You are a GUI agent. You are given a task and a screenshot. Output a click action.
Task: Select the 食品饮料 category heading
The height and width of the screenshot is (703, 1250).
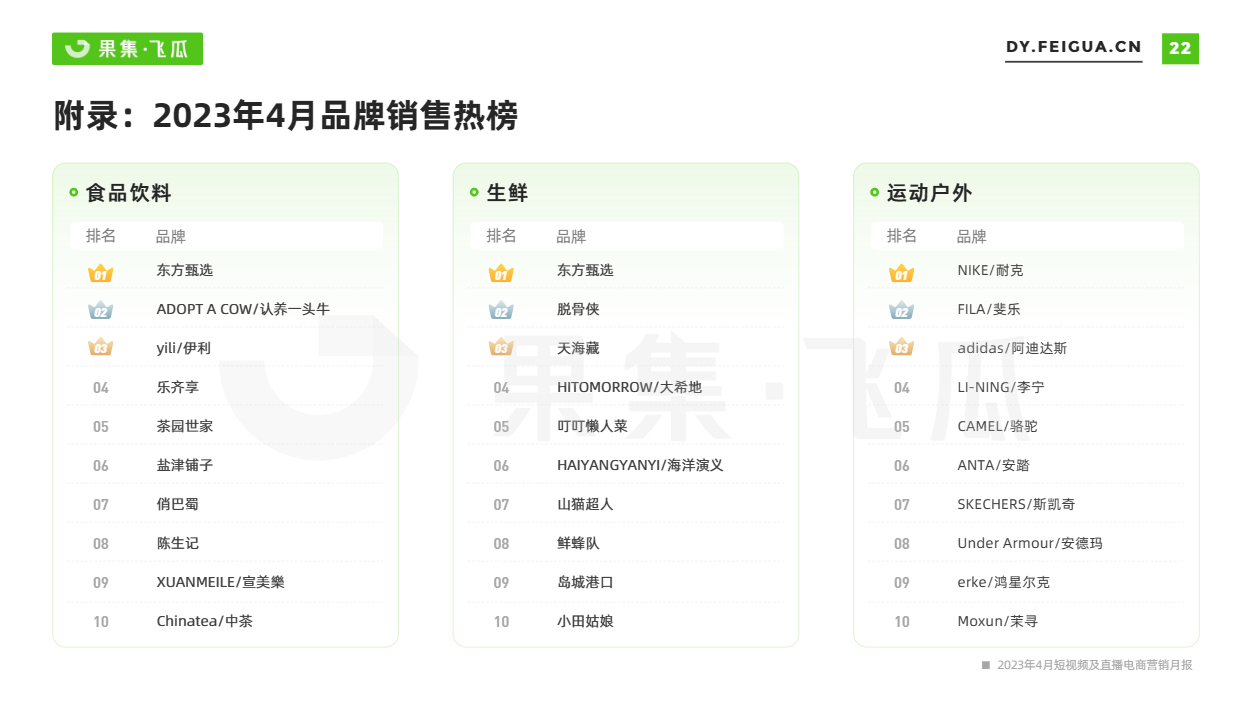pos(129,193)
